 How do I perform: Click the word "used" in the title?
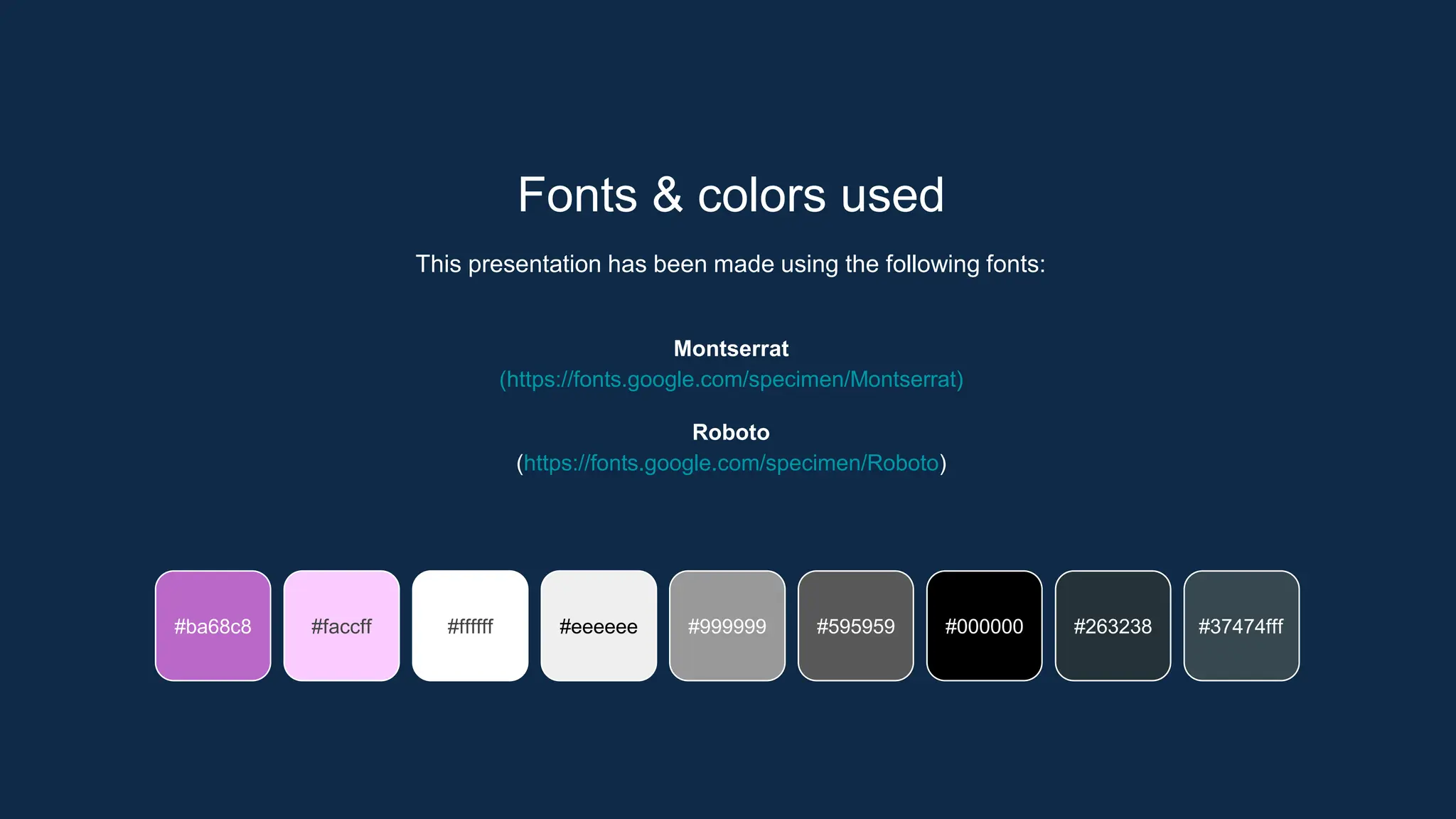(892, 196)
